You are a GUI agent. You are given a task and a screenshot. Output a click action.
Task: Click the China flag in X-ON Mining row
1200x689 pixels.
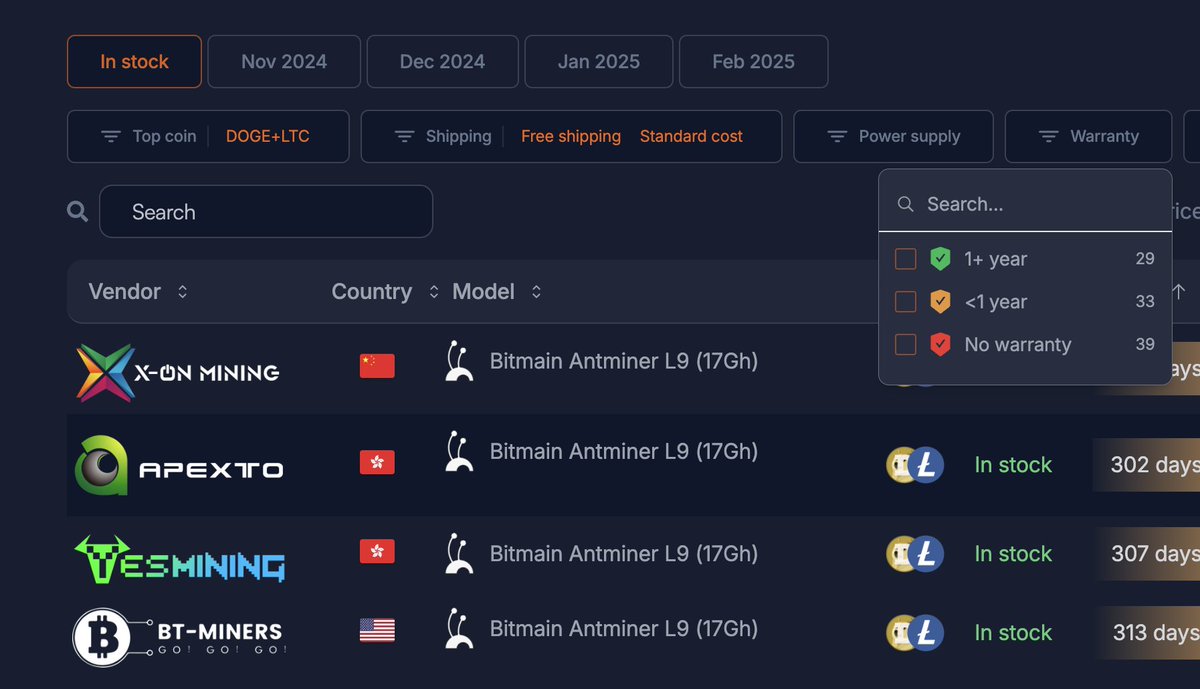[377, 366]
